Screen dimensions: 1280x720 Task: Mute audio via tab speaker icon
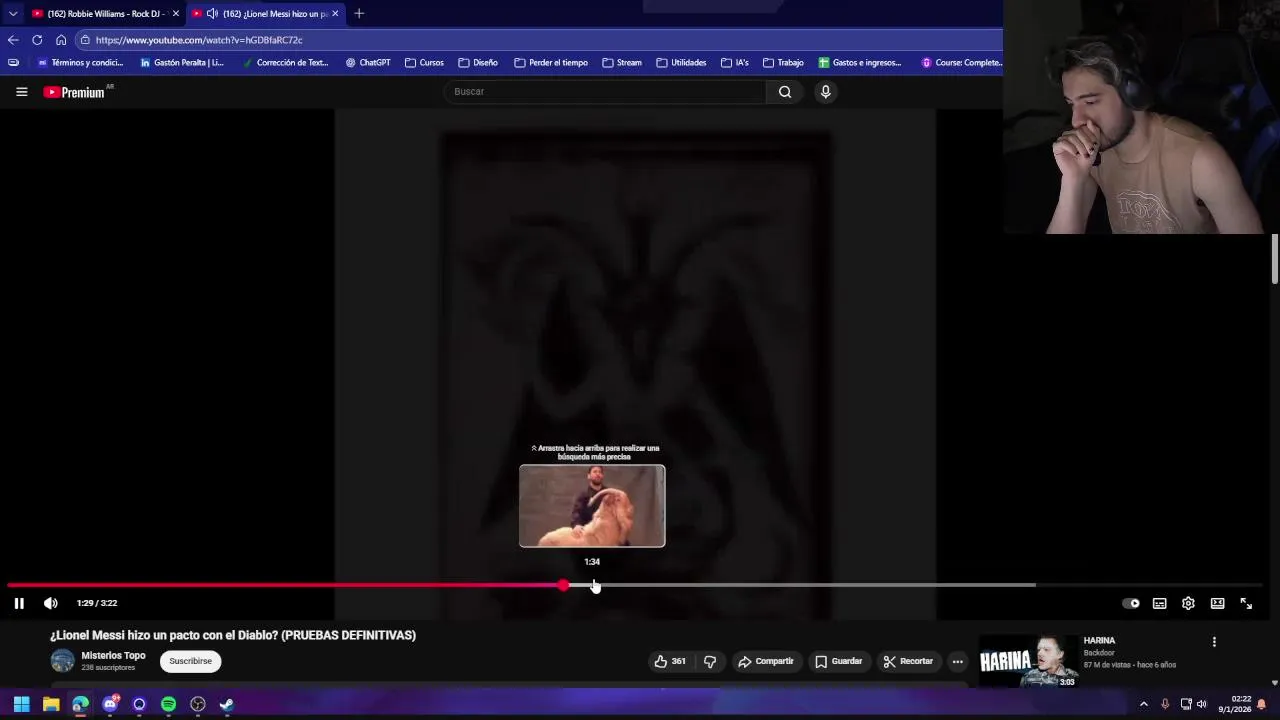tap(212, 13)
